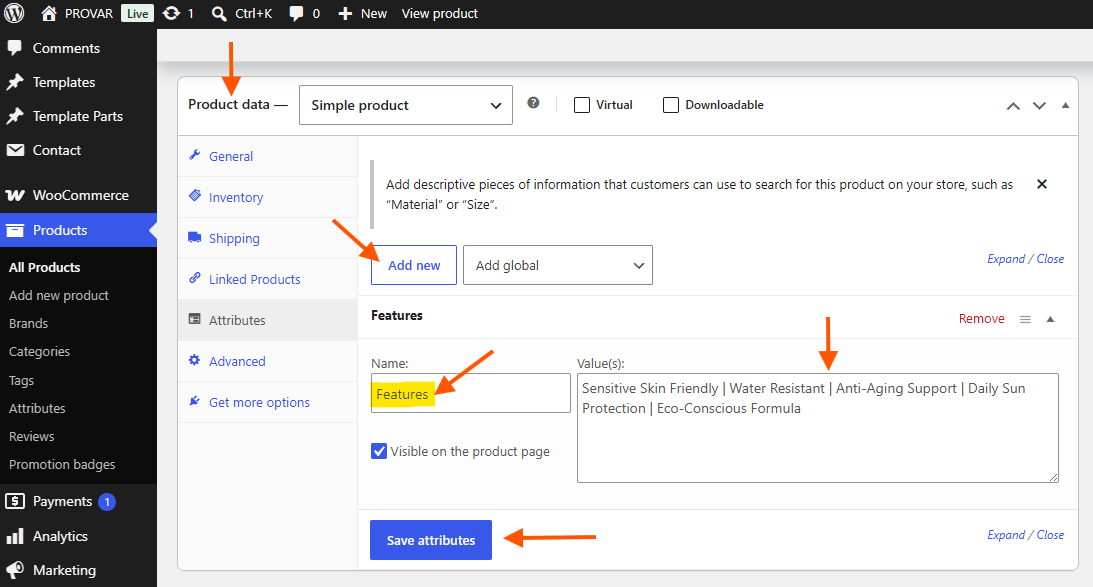Click the updates refresh icon

tap(171, 13)
